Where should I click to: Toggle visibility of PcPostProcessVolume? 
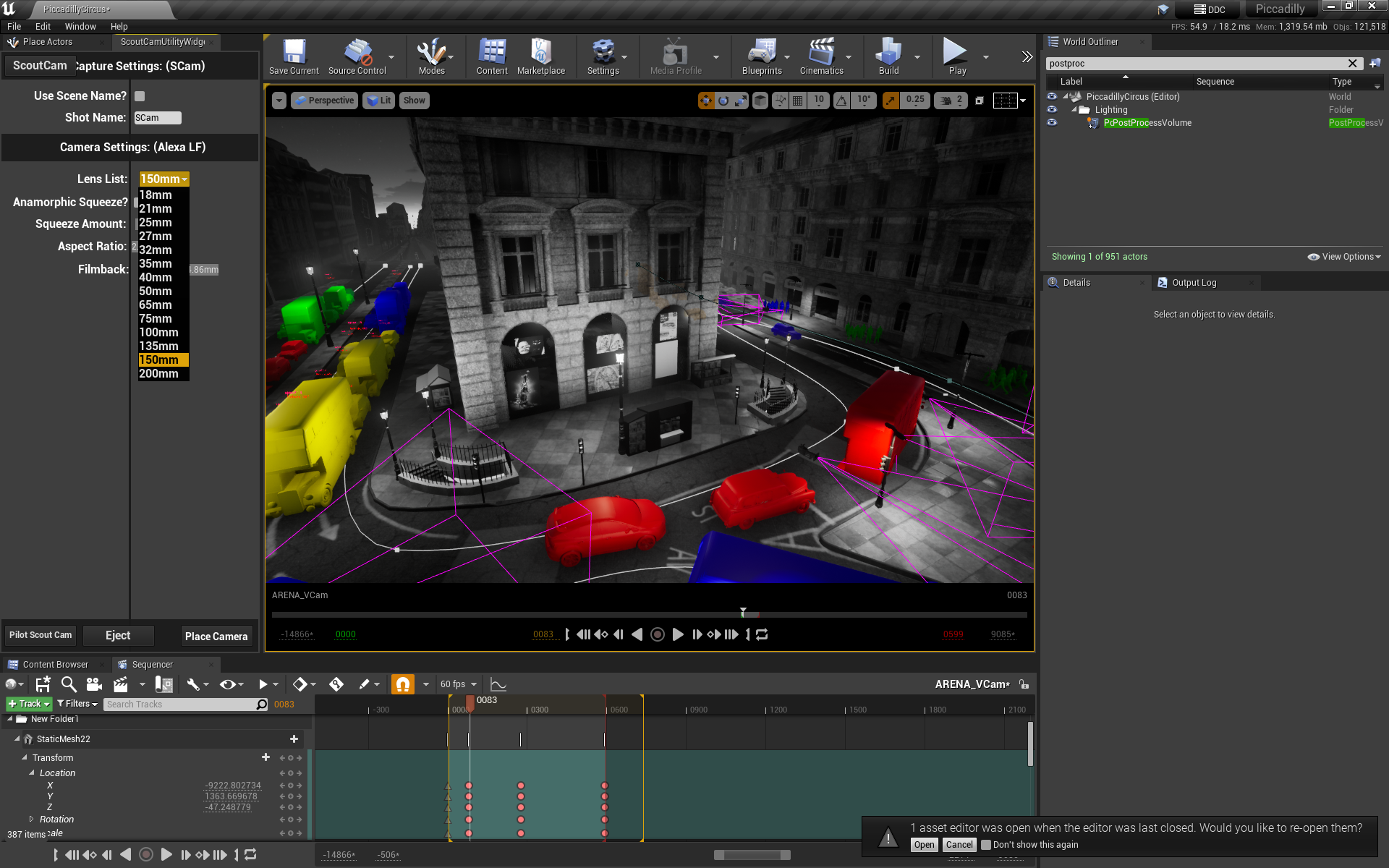(1052, 123)
